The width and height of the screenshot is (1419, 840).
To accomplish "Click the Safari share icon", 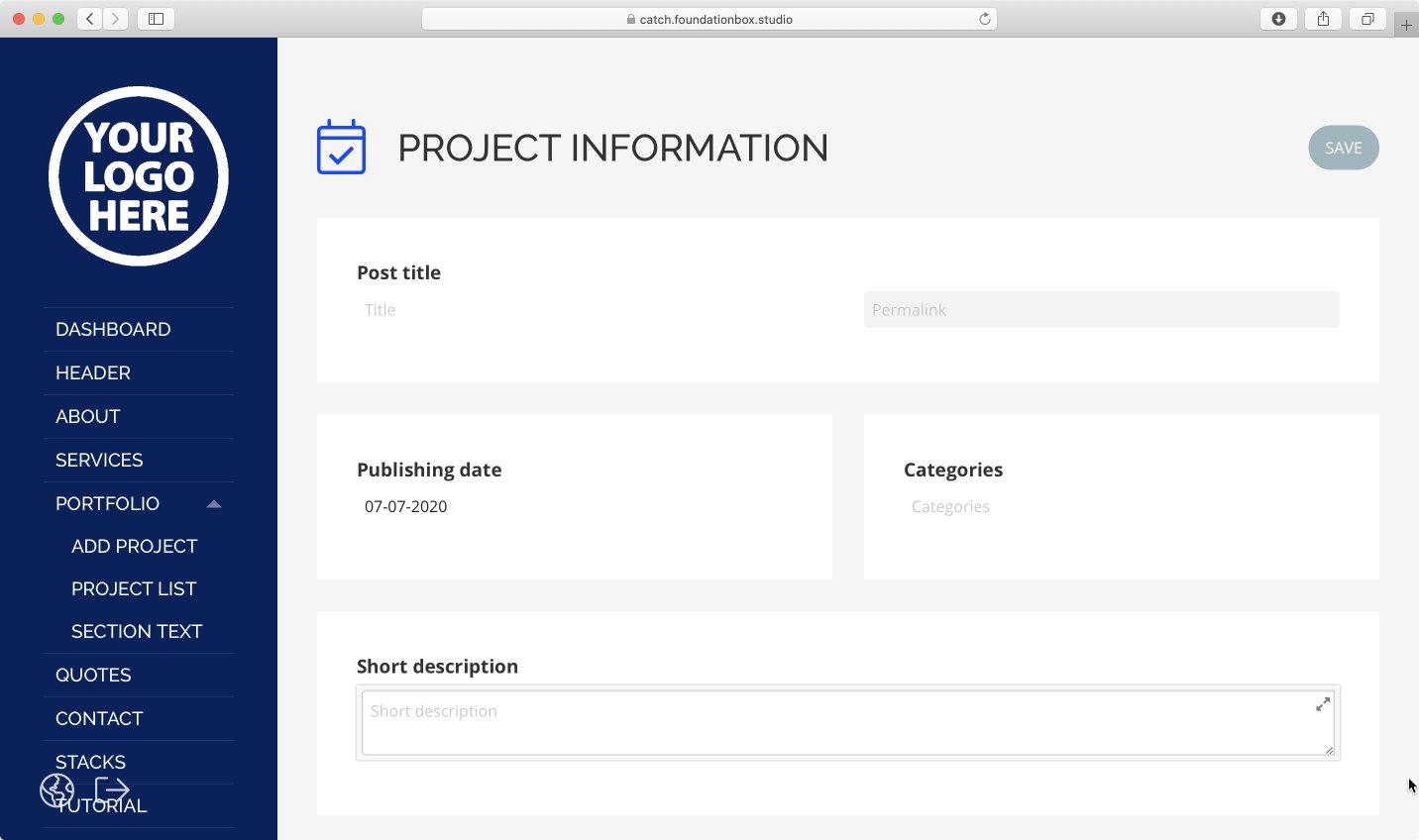I will pos(1323,19).
